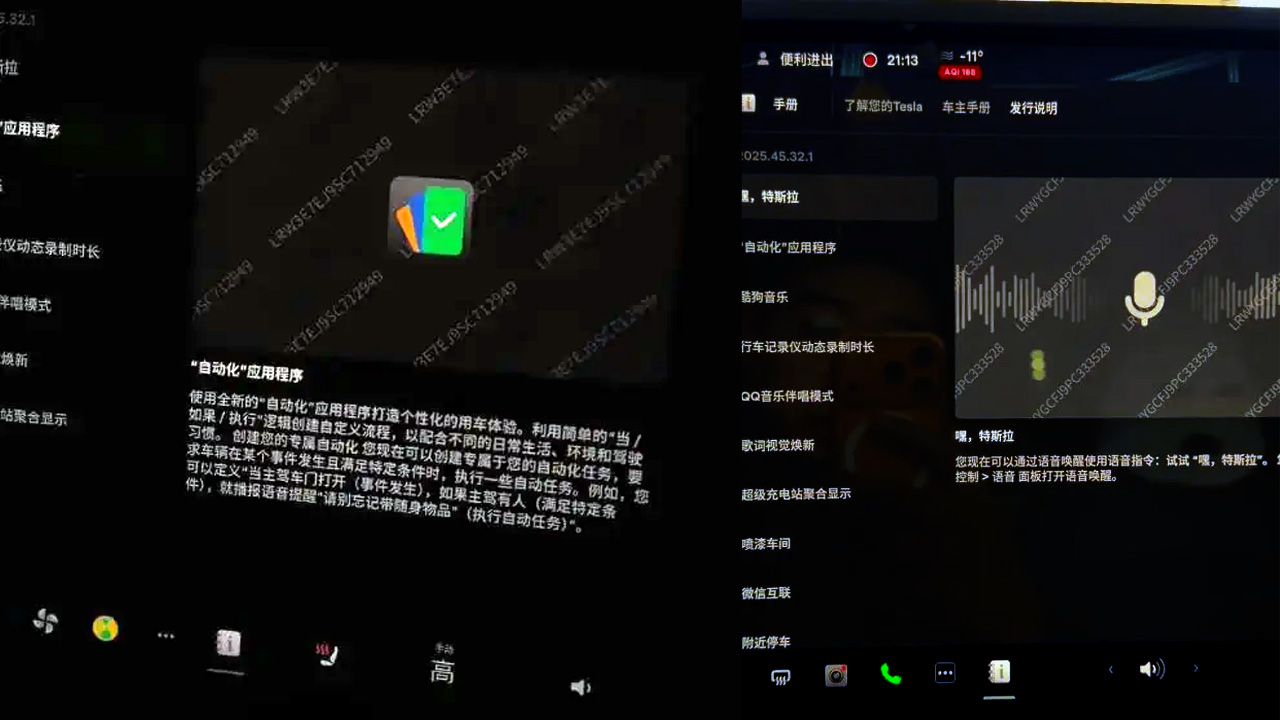Decrease volume with the left arrow
1280x720 pixels.
(x=1110, y=670)
